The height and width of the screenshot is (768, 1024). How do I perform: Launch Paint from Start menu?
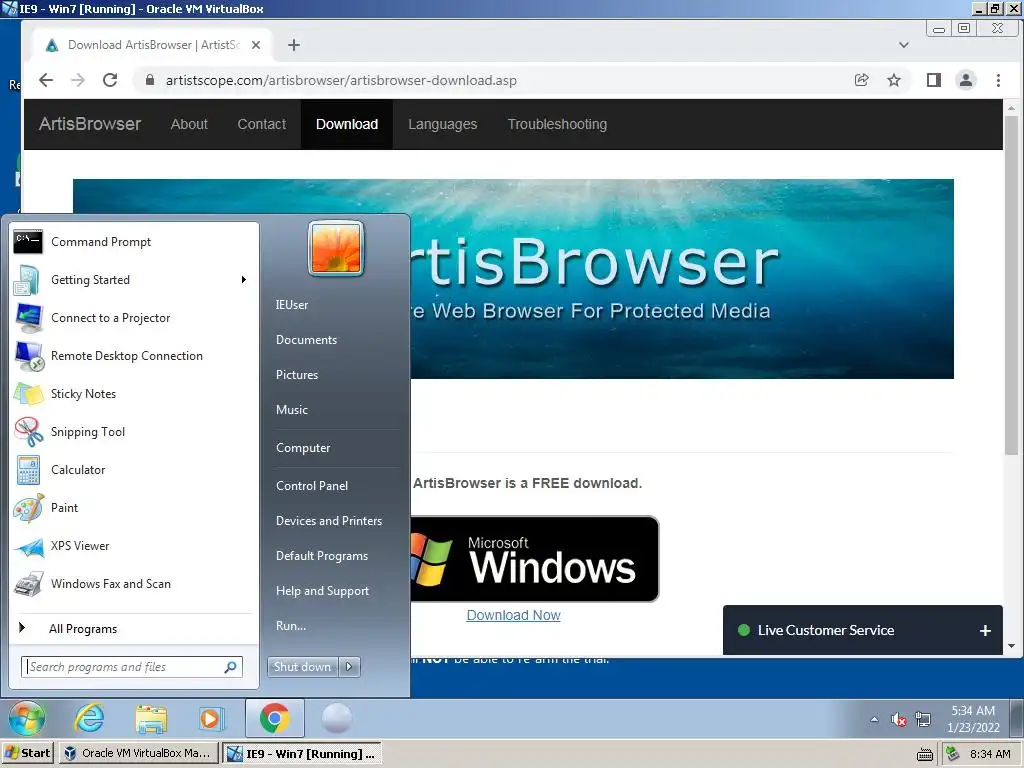point(134,507)
